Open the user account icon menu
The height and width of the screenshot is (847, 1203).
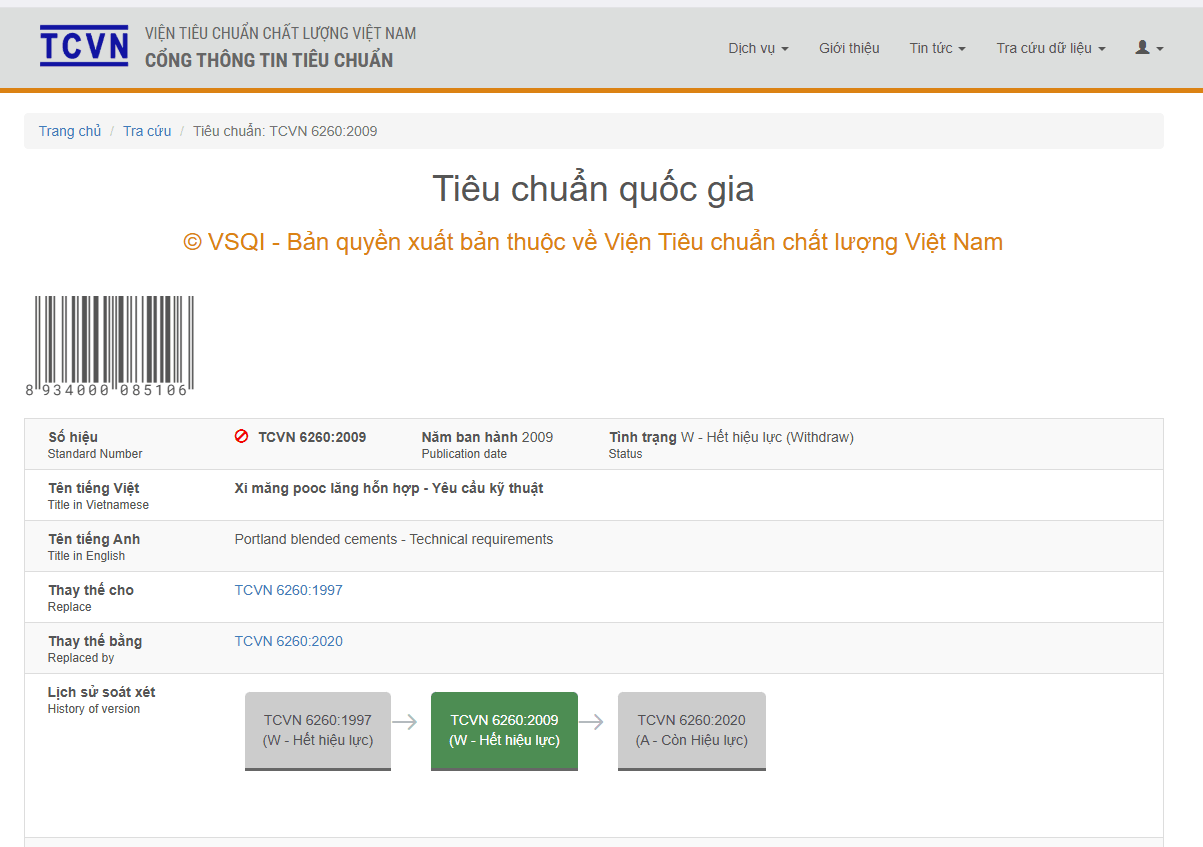point(1149,48)
